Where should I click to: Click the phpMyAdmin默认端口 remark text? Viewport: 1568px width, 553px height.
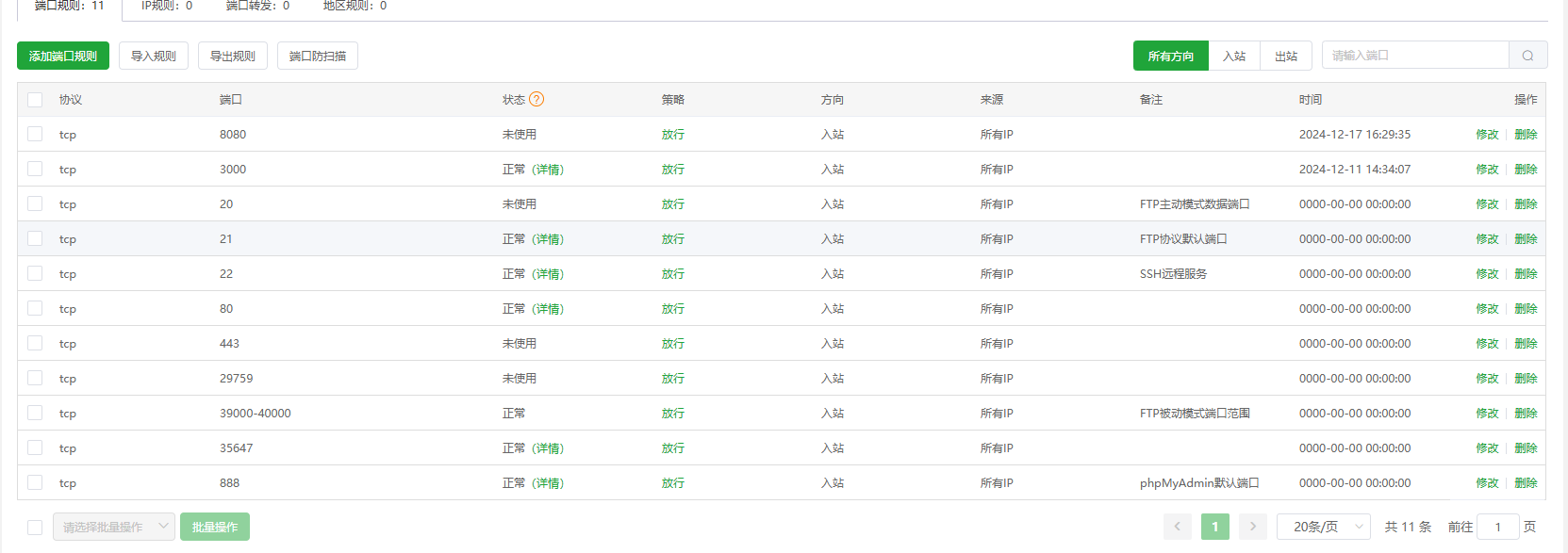click(x=1199, y=483)
